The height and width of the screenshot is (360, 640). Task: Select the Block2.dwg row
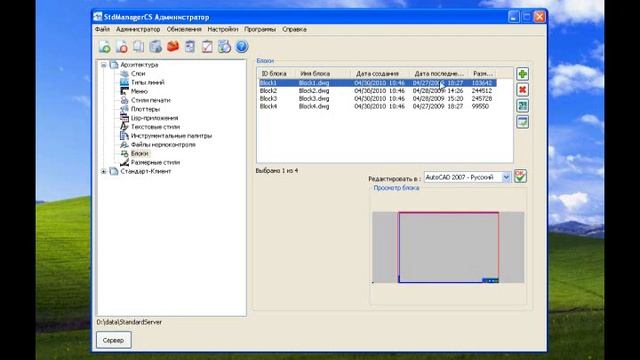(378, 91)
